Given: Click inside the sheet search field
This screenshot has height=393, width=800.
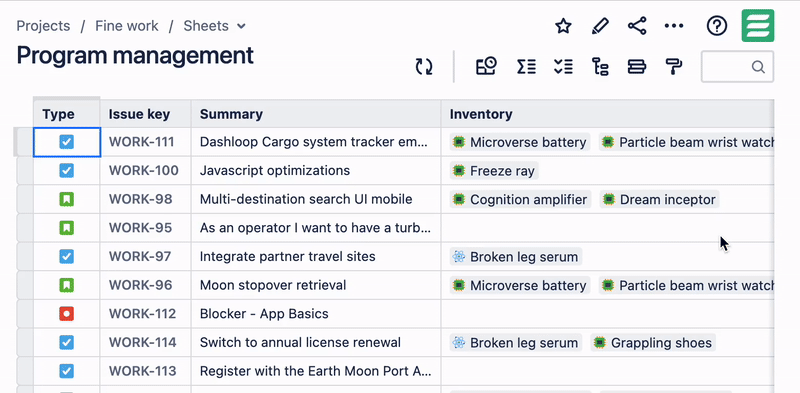Looking at the screenshot, I should [x=737, y=67].
